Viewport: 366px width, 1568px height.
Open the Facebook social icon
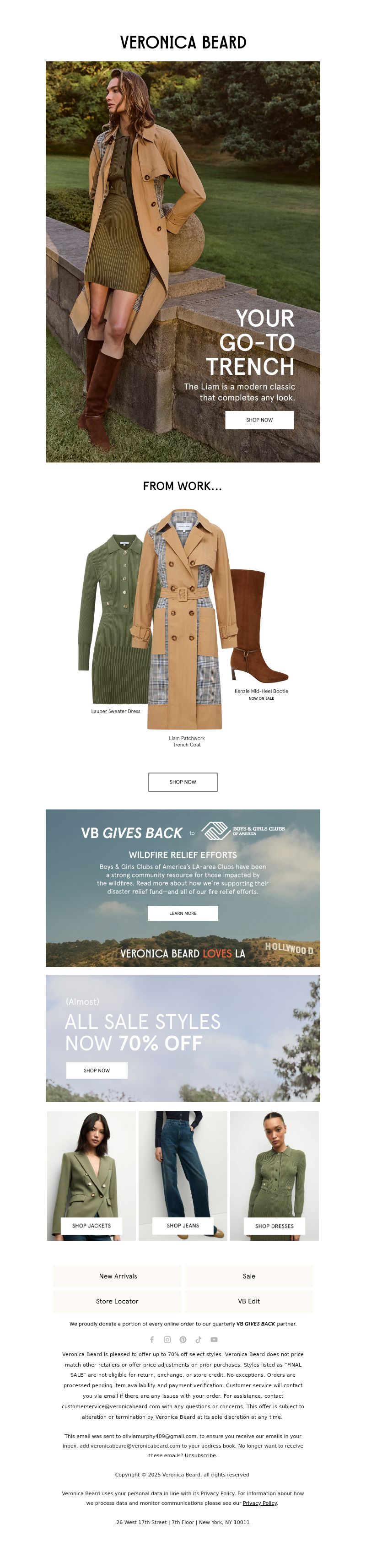[152, 1339]
